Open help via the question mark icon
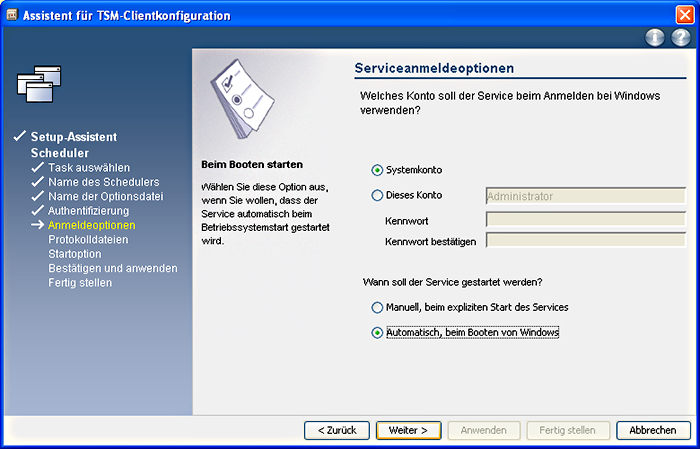The image size is (700, 449). pos(680,38)
